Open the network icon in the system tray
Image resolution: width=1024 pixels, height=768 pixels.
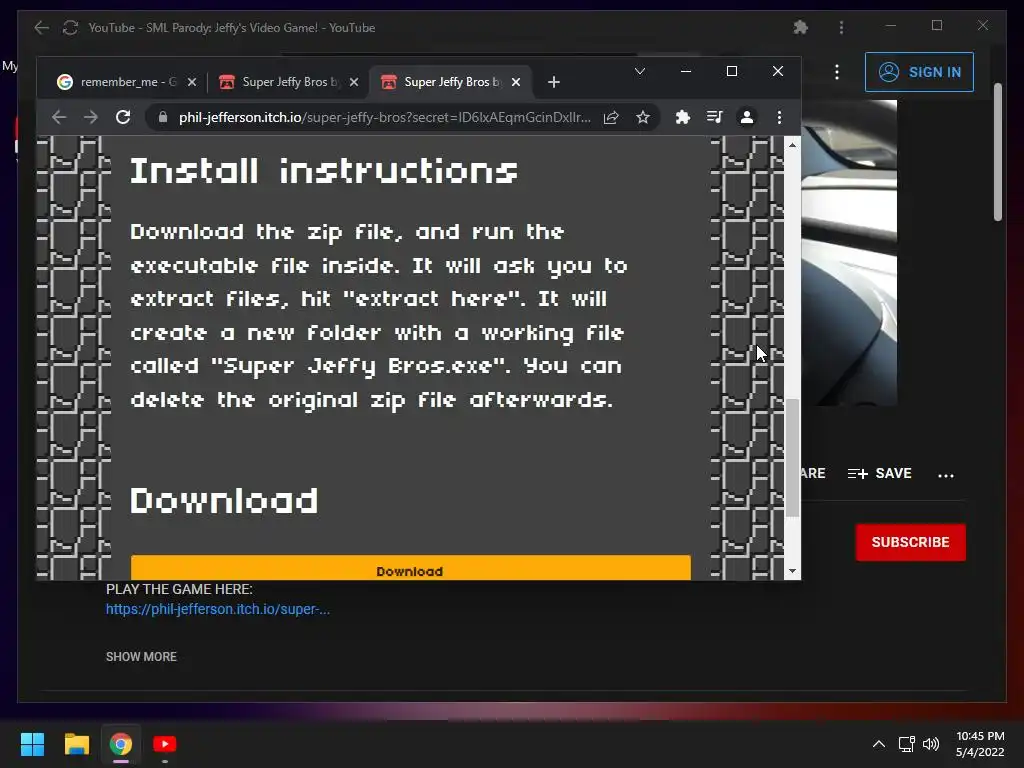(906, 744)
